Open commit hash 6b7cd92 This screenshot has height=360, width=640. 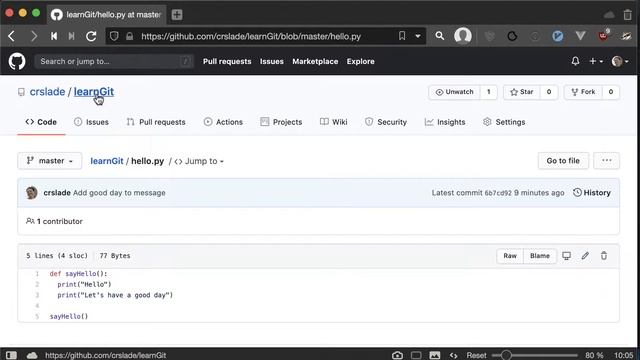pyautogui.click(x=498, y=193)
